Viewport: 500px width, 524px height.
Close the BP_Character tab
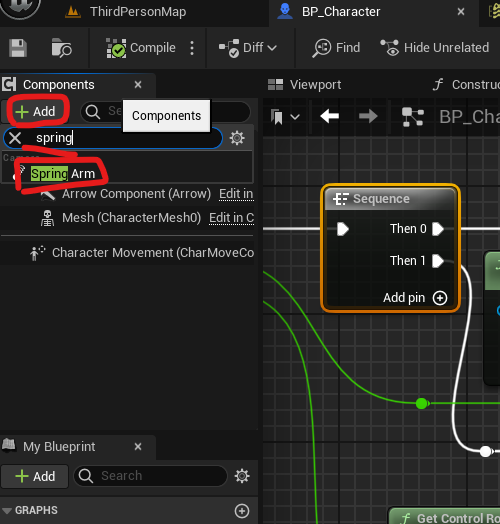461,12
